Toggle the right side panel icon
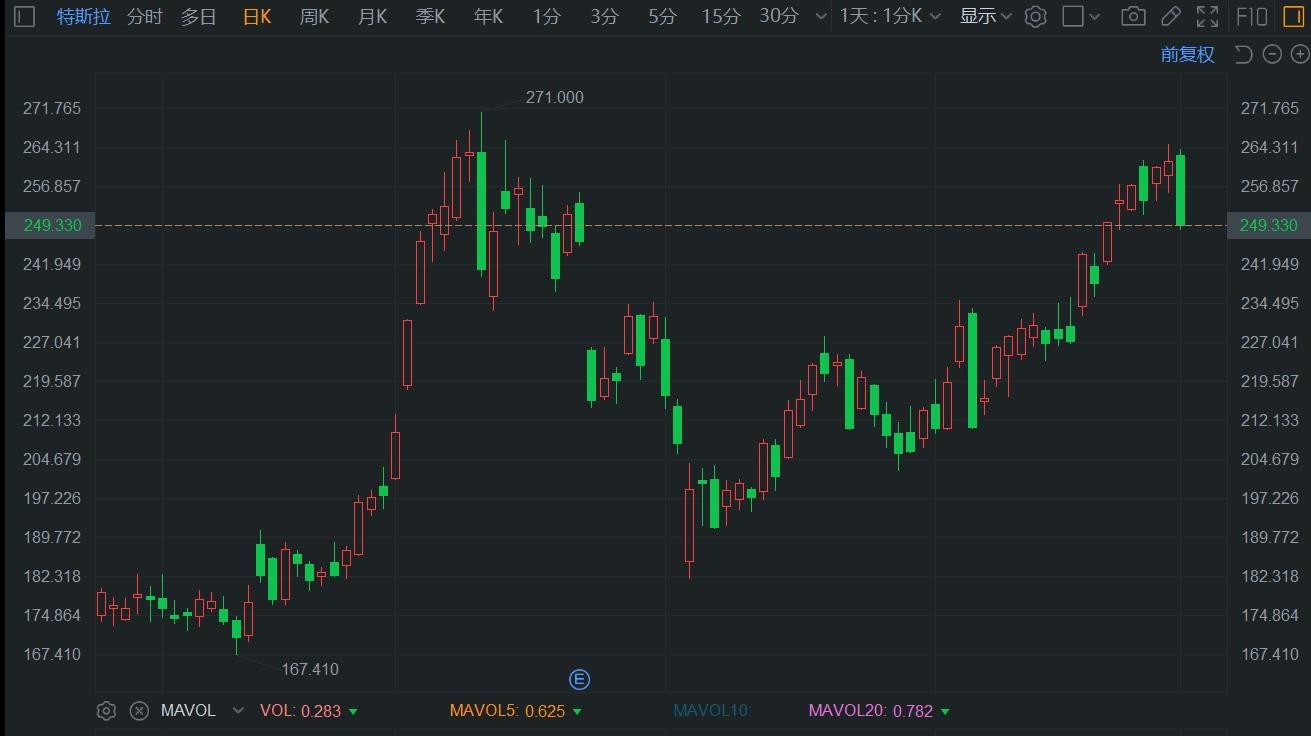Screen dimensions: 1311x736 1292,16
